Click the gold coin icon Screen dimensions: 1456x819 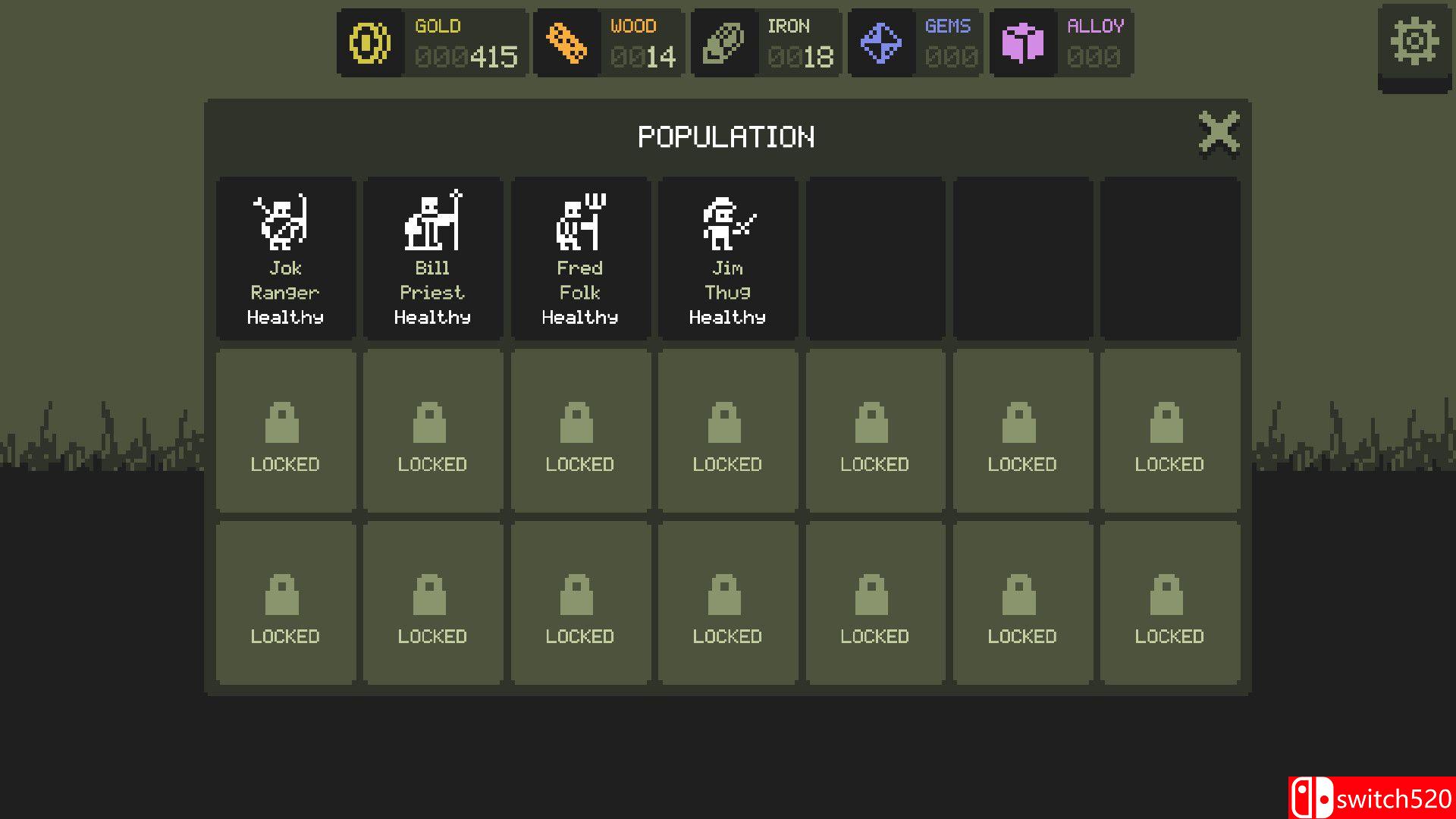click(369, 42)
